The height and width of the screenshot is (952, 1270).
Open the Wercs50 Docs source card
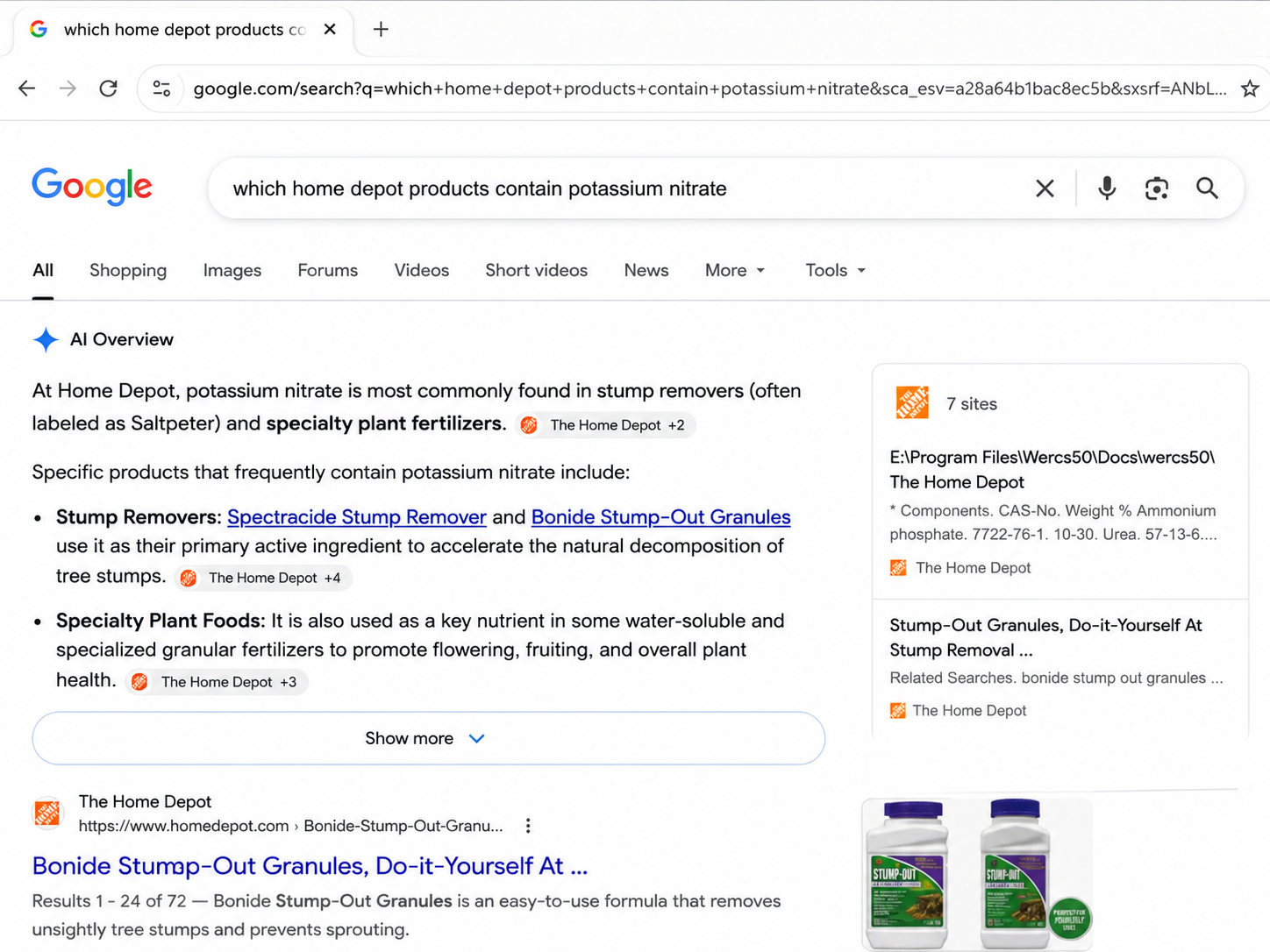pos(1060,512)
